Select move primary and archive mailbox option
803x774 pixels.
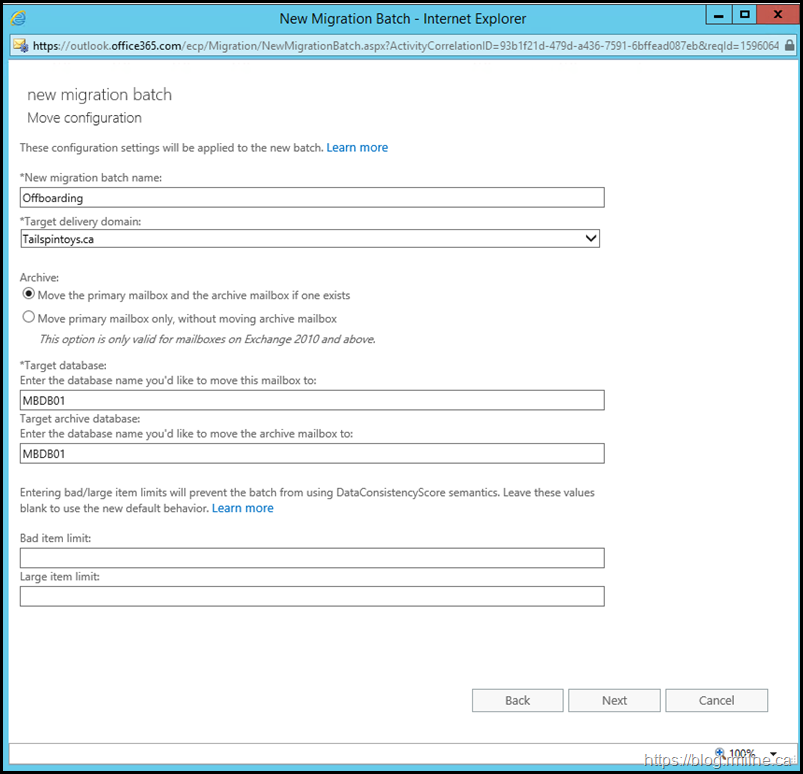(29, 294)
